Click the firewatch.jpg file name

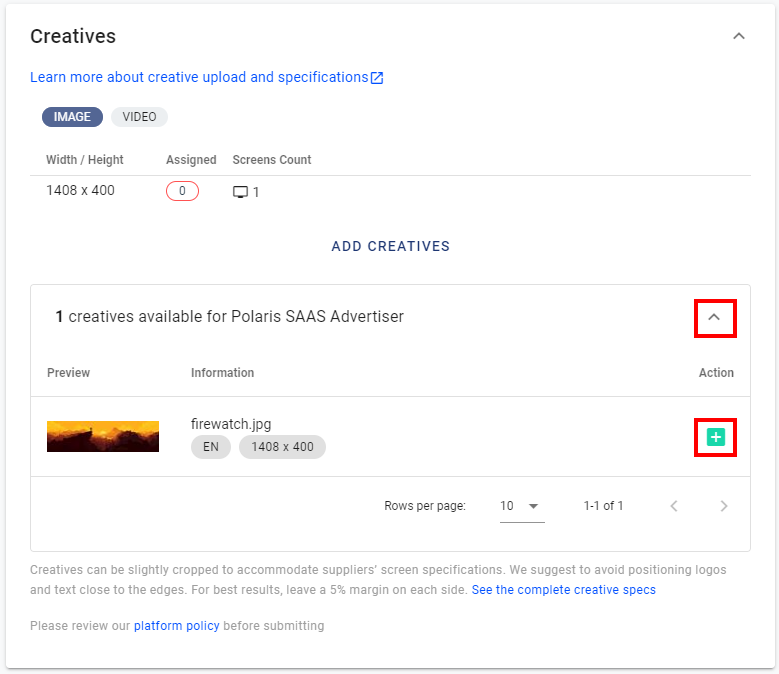click(231, 424)
